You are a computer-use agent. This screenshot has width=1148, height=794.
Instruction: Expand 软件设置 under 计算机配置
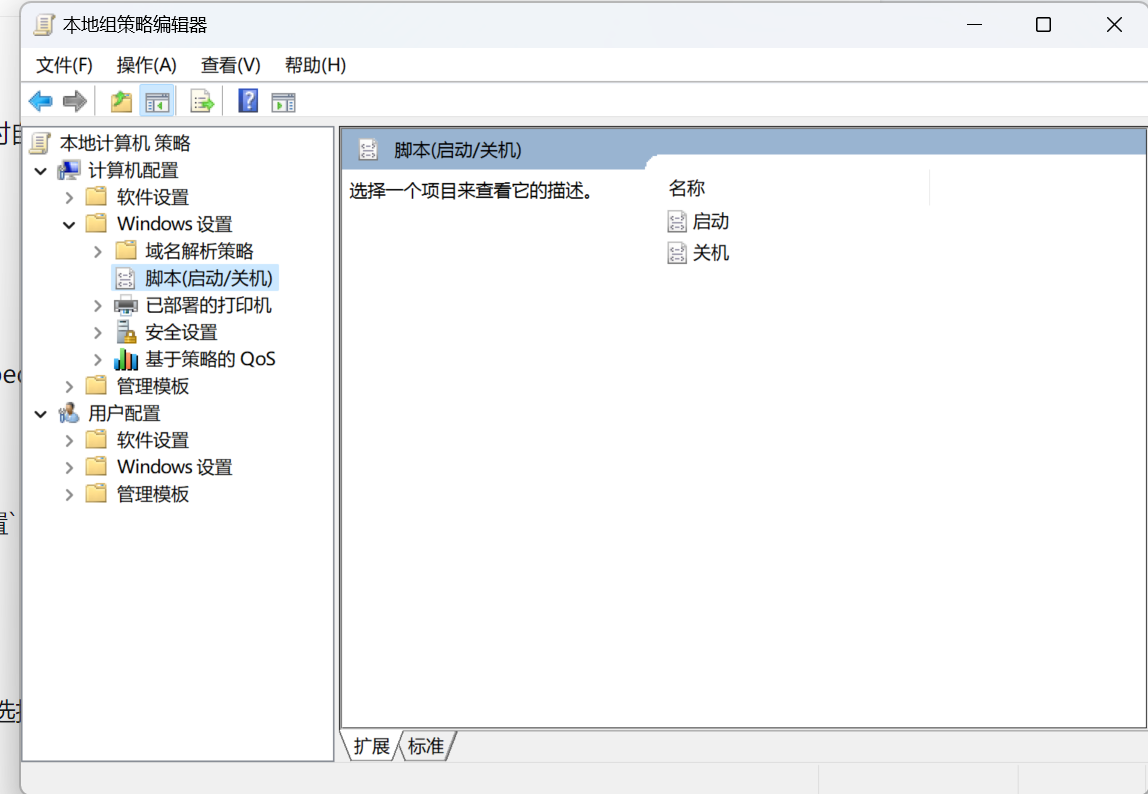click(69, 198)
